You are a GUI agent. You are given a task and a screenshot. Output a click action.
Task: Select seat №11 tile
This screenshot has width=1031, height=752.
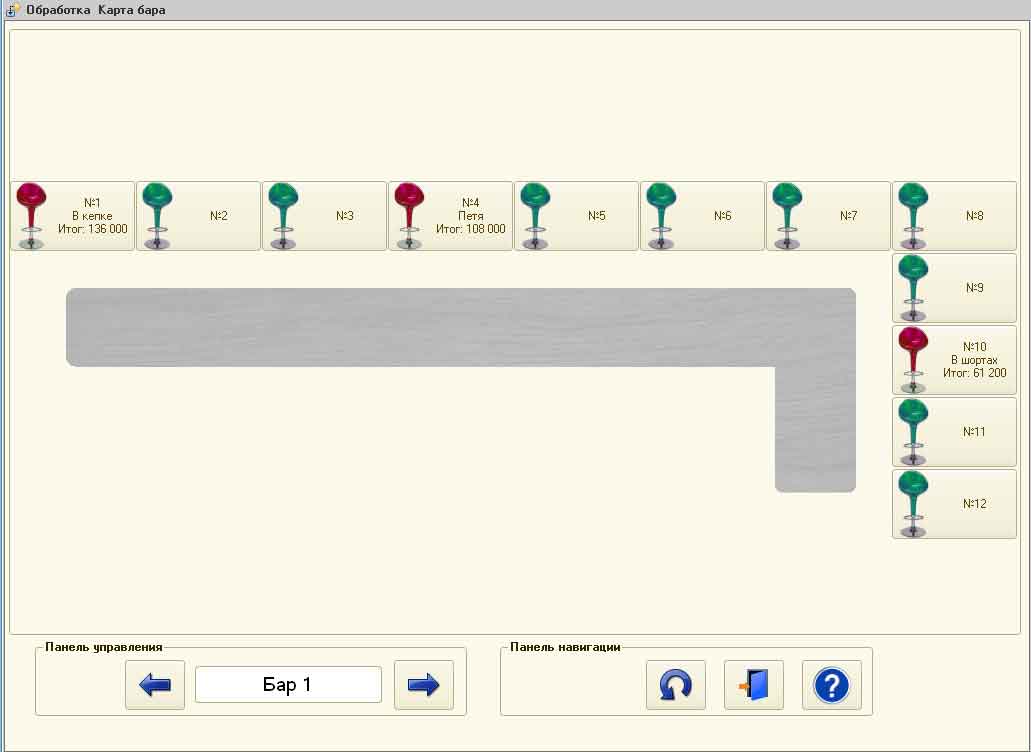(954, 432)
